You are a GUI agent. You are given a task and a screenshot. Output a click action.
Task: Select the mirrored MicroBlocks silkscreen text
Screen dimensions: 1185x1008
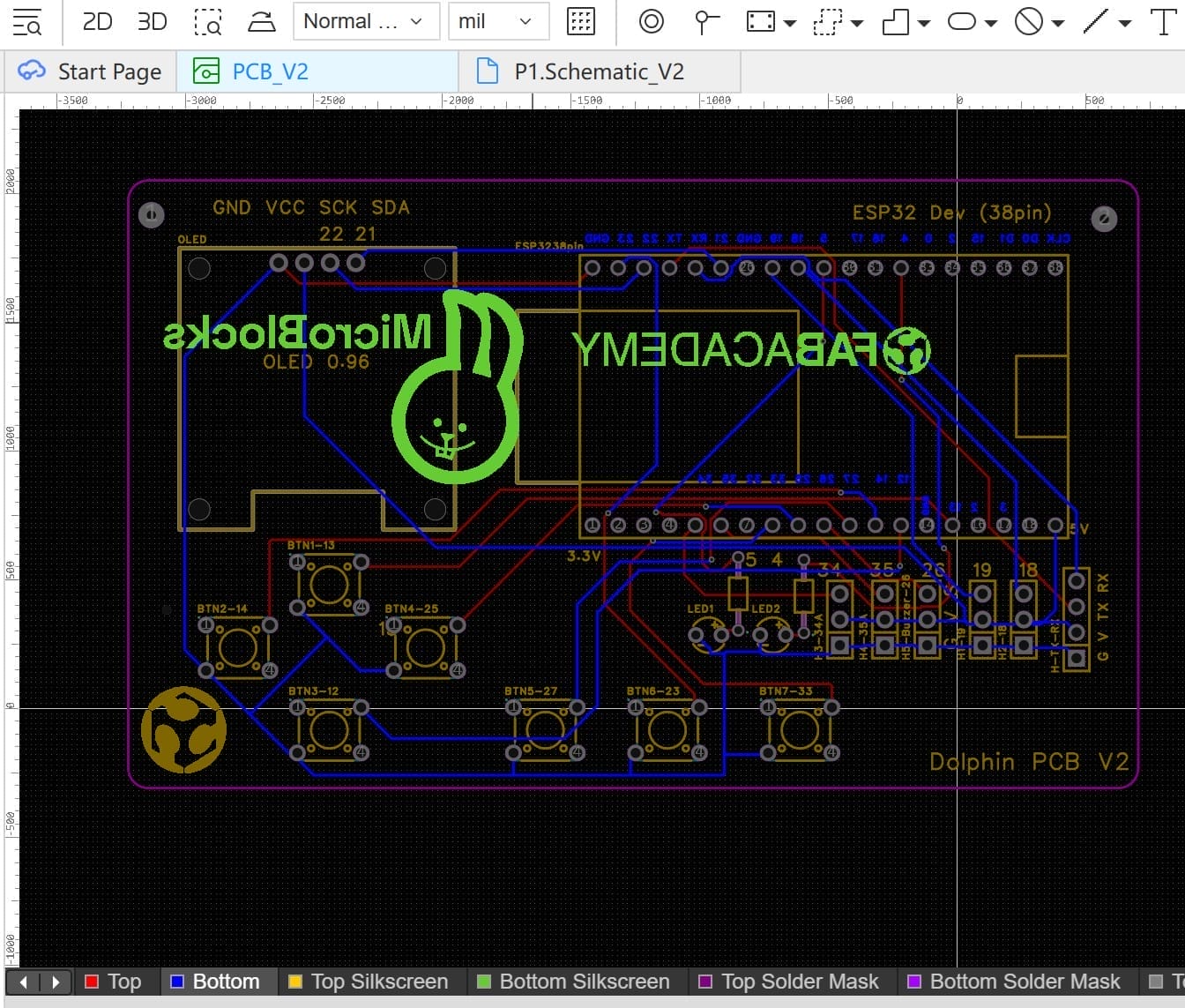point(298,332)
